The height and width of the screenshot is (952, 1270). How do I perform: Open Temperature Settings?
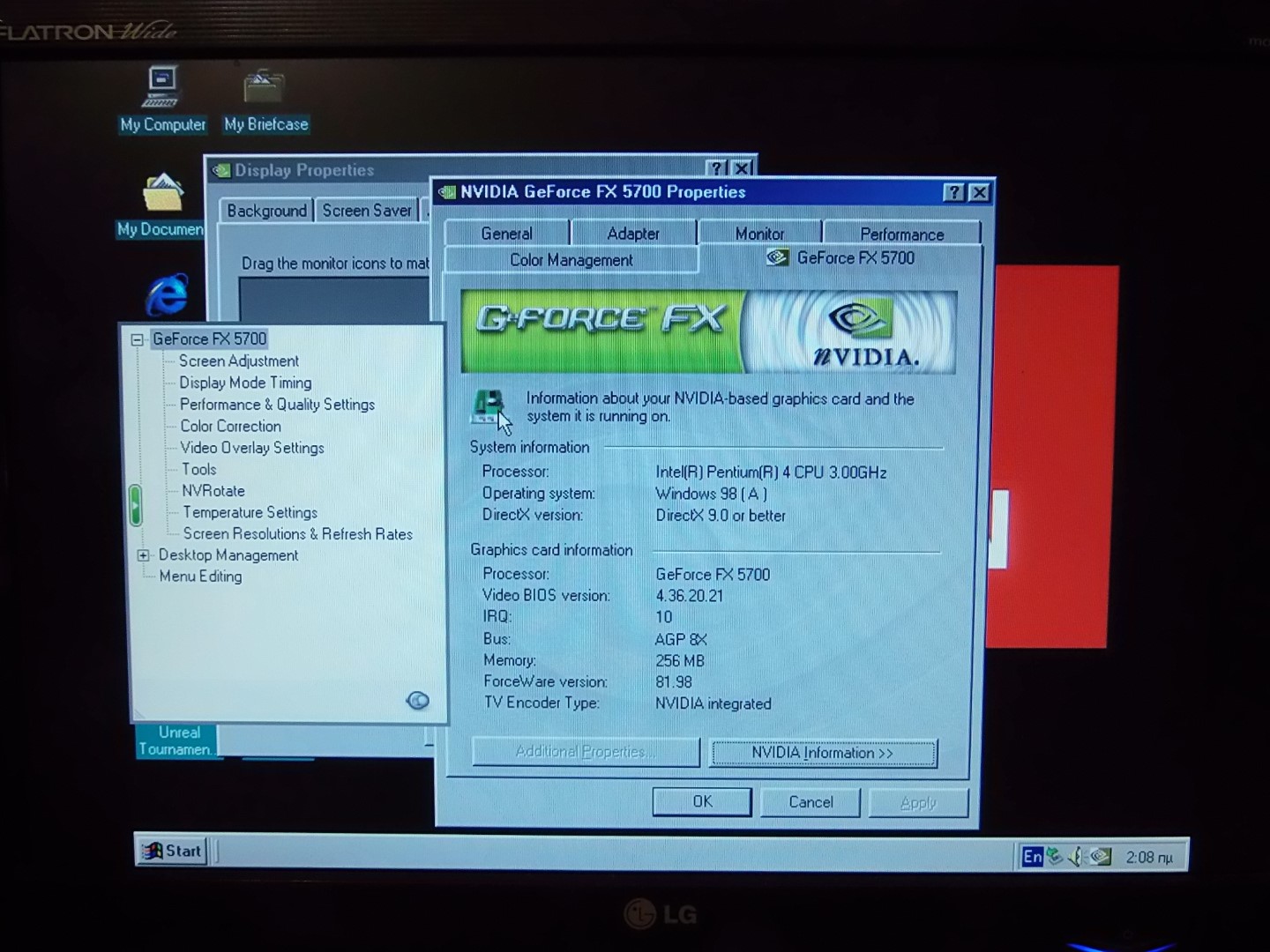250,512
